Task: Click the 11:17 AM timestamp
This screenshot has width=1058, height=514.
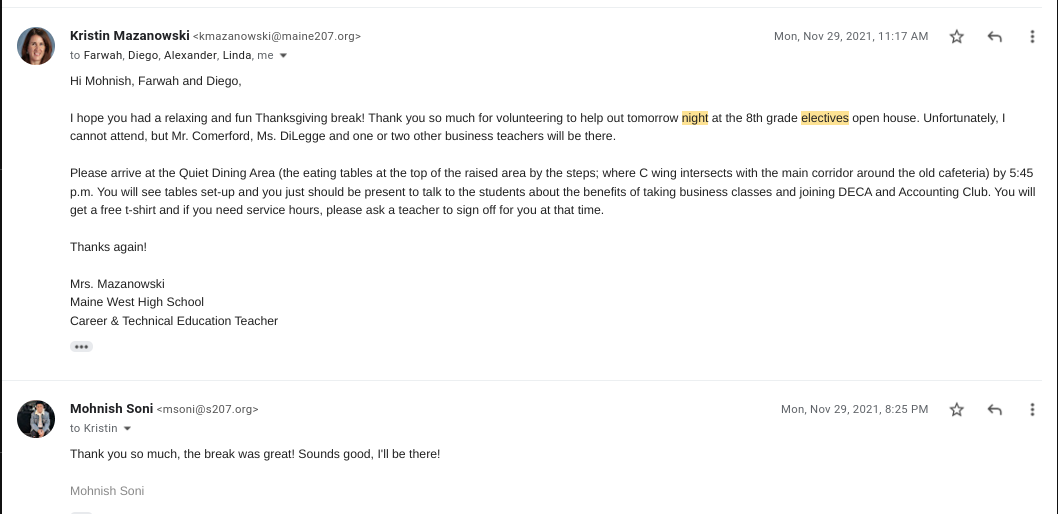Action: (x=850, y=37)
